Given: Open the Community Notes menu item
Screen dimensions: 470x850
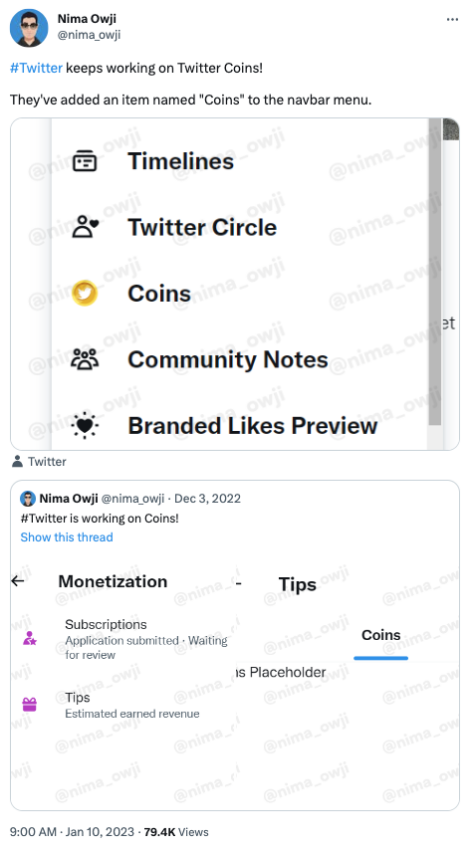Looking at the screenshot, I should (199, 359).
